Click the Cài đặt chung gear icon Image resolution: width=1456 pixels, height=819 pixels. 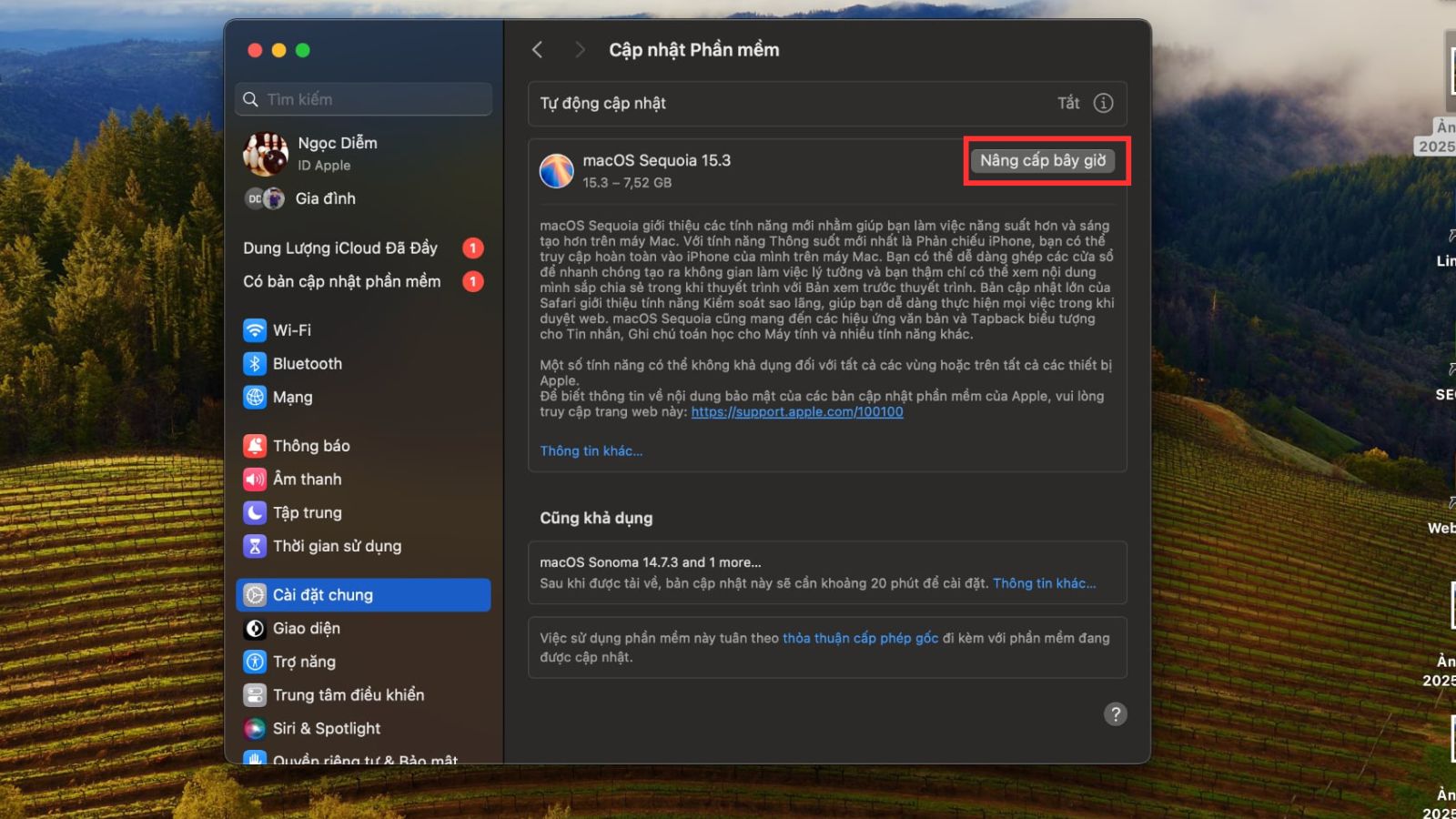tap(255, 595)
